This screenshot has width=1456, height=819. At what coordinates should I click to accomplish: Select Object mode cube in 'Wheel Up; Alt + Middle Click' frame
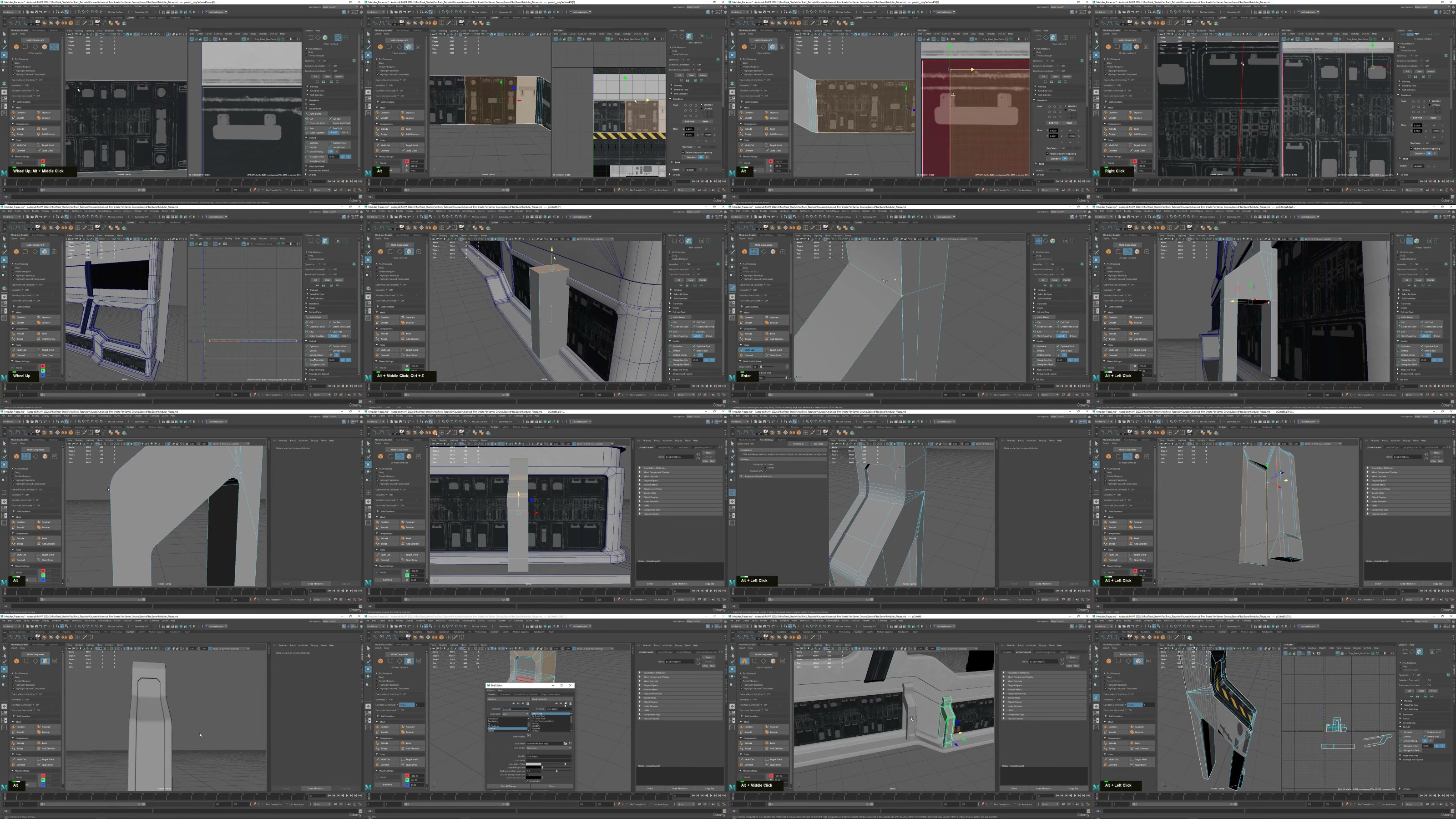(x=16, y=47)
